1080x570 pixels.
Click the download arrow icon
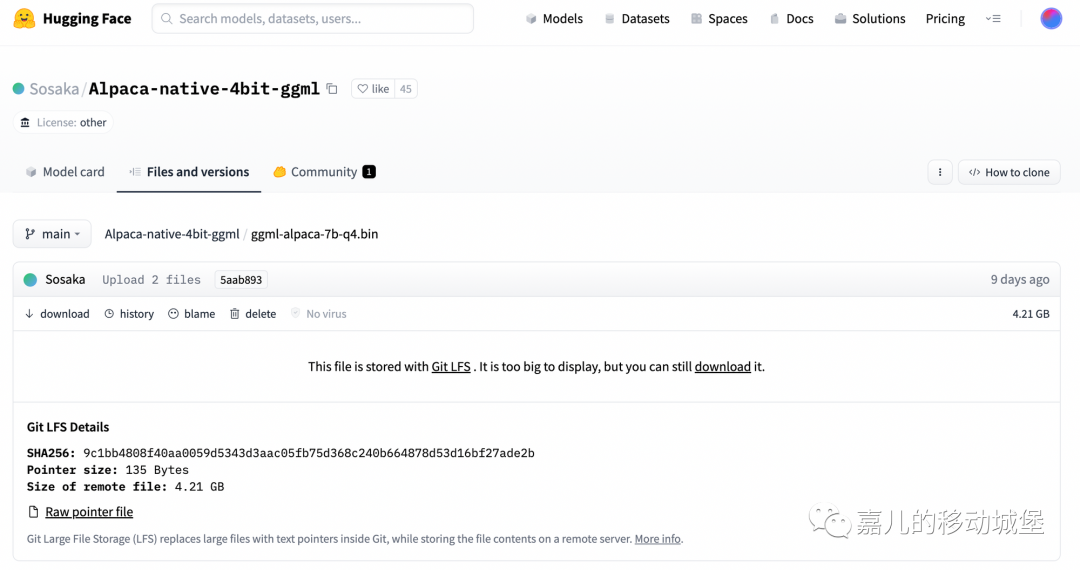(29, 314)
